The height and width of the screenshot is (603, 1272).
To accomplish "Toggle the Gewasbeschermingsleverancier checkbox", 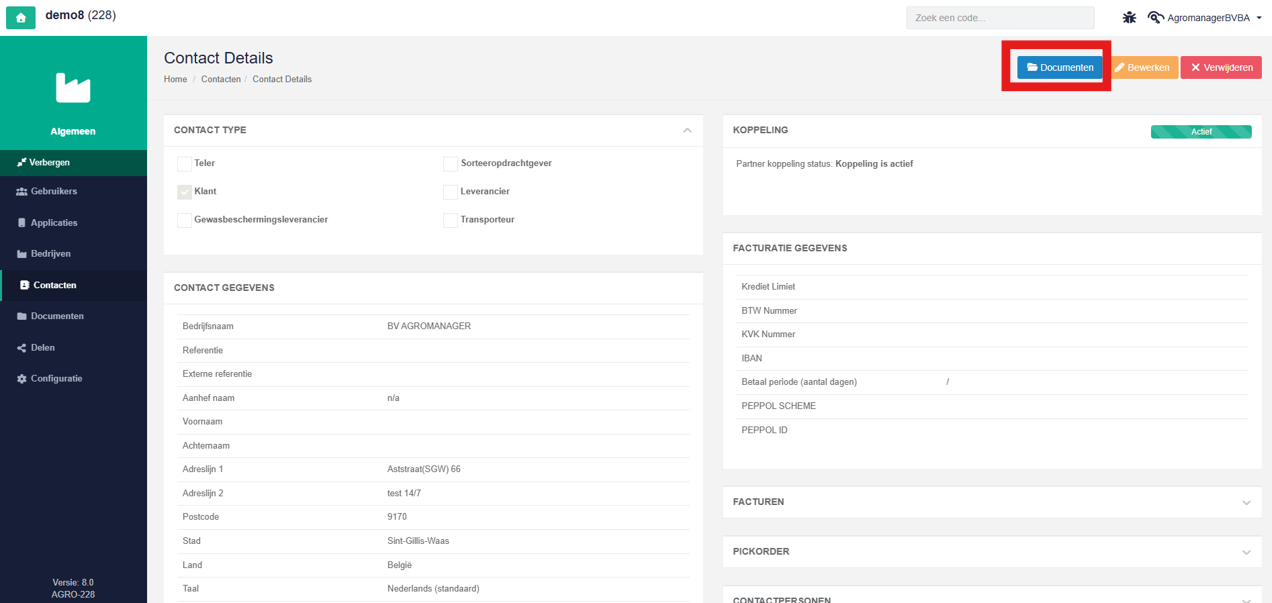I will 185,220.
